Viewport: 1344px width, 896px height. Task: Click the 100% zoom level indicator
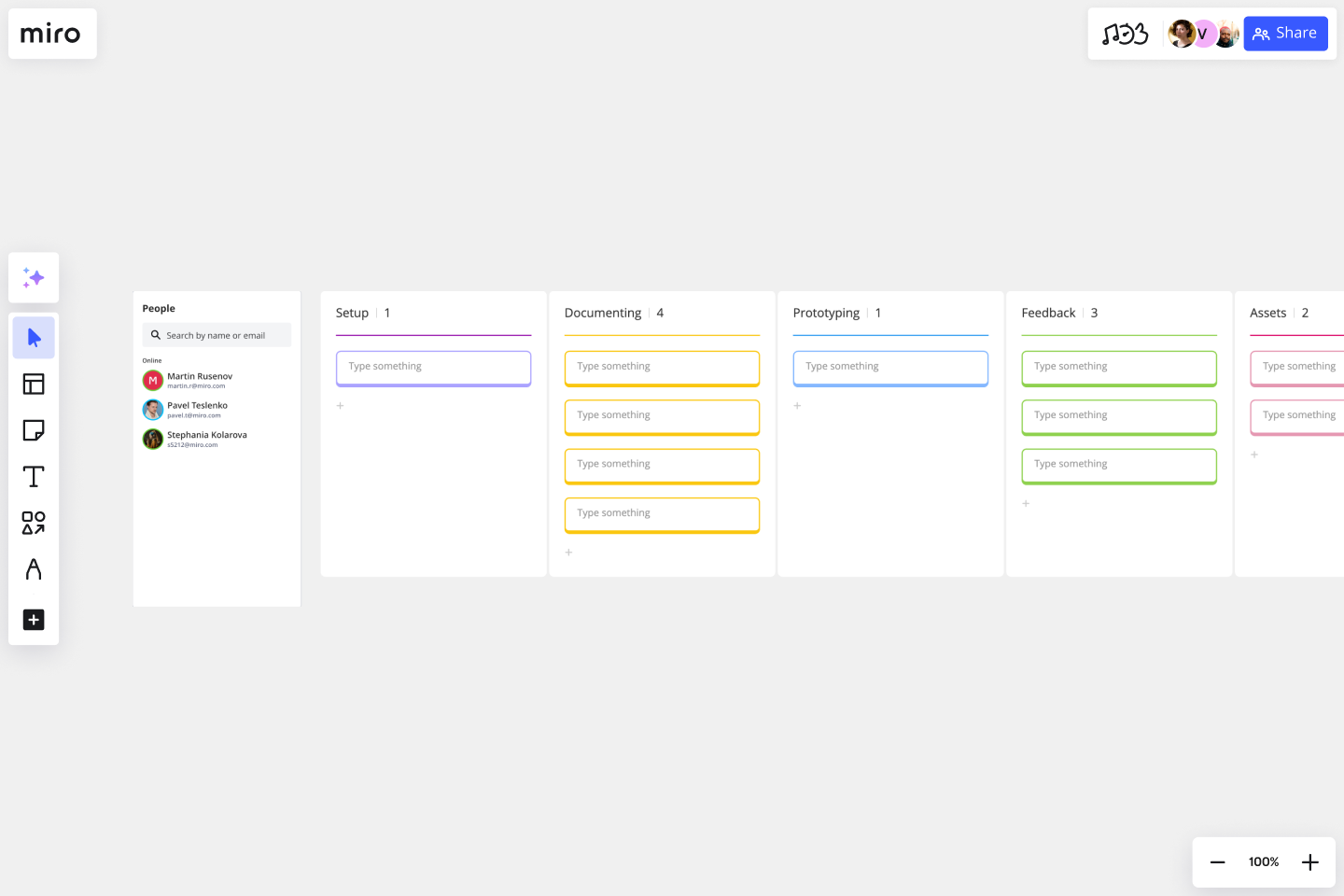[1263, 861]
